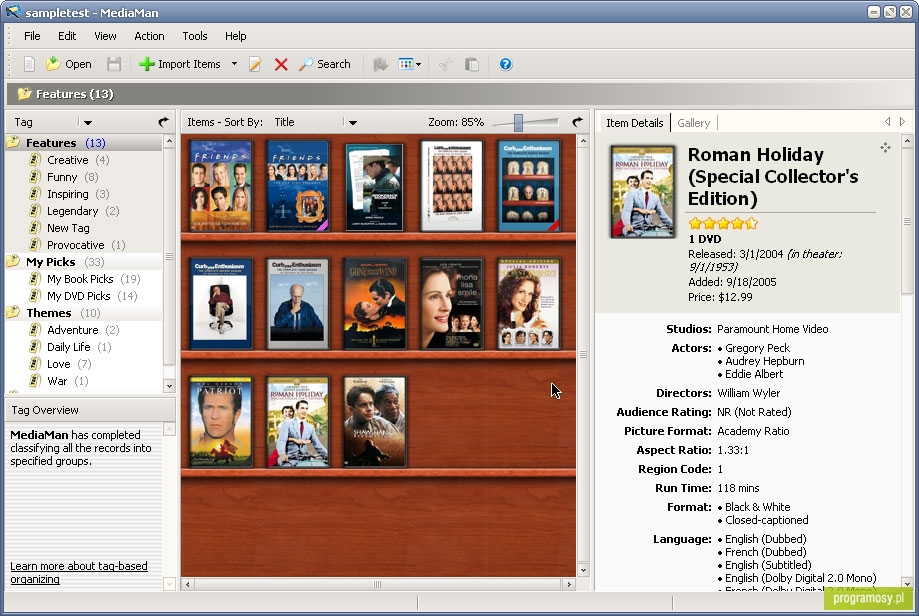The image size is (919, 616).
Task: Select the Love (7) tag
Action: click(69, 364)
